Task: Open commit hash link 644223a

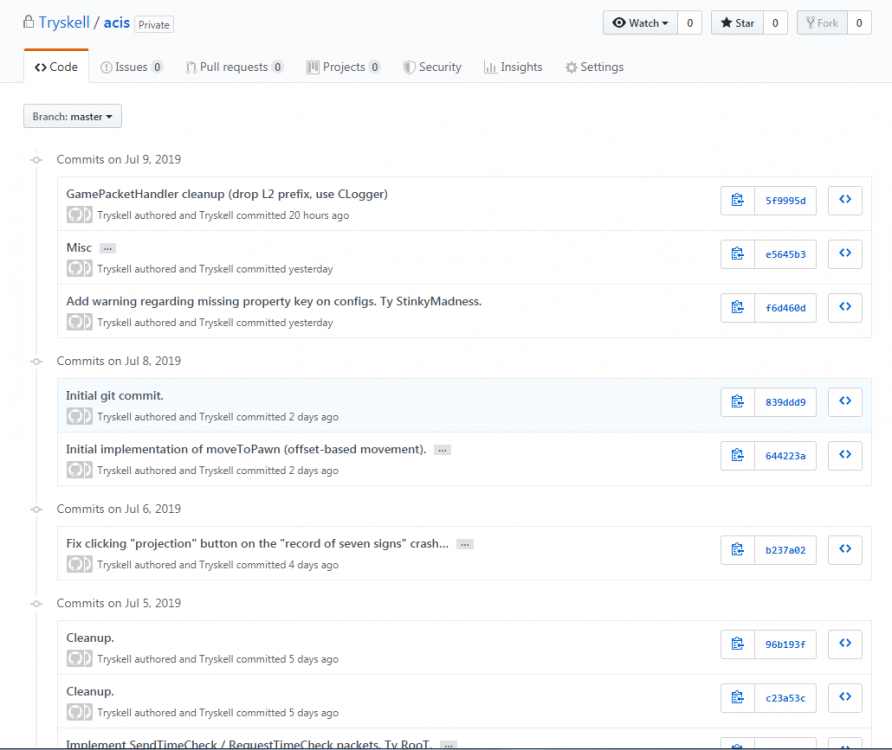Action: [785, 456]
